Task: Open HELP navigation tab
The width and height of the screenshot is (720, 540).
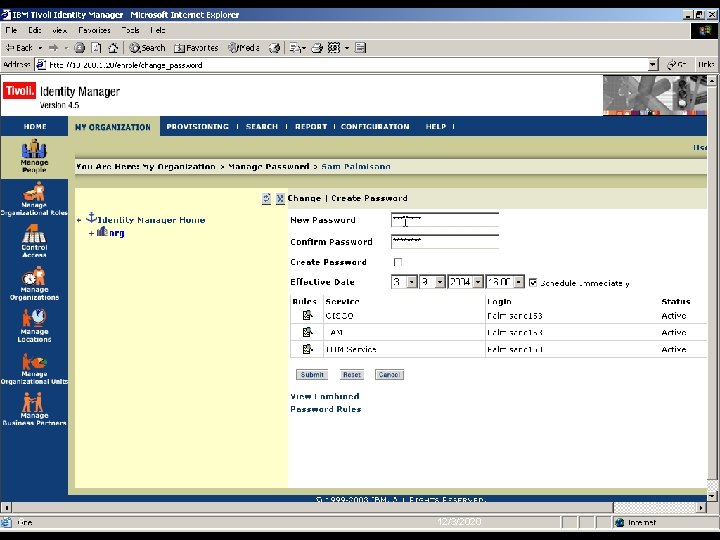Action: point(435,126)
